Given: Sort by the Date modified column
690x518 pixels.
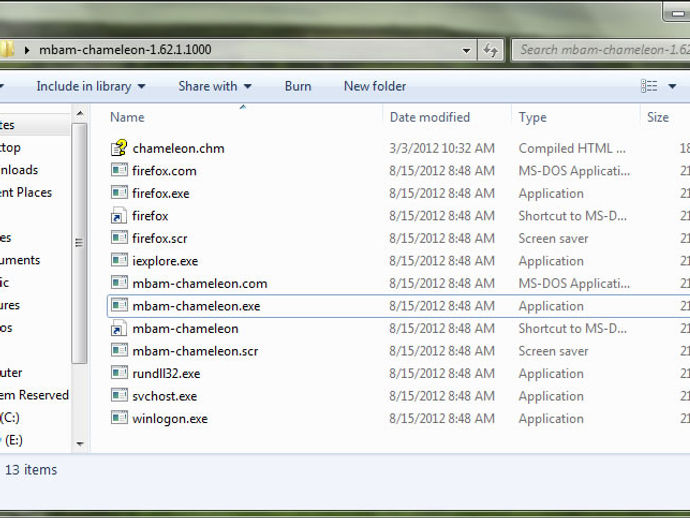Looking at the screenshot, I should [429, 117].
